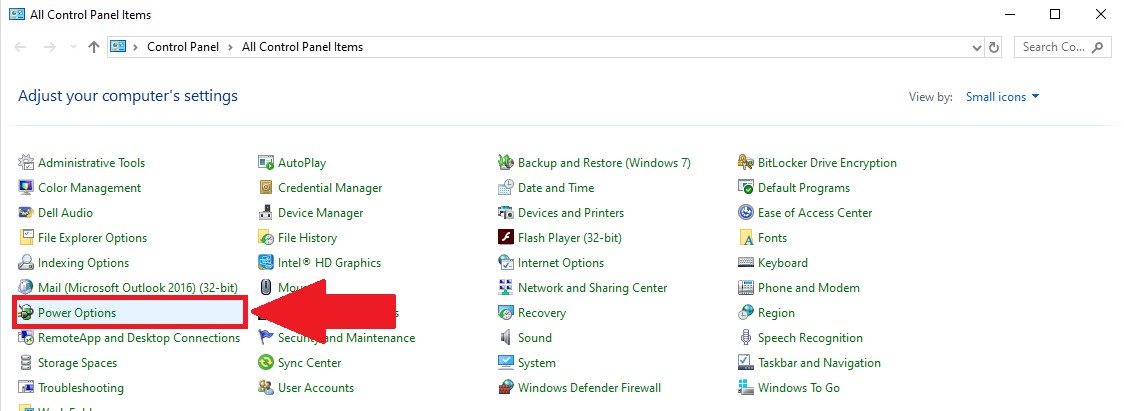The height and width of the screenshot is (411, 1124).
Task: Click the up-one-level arrow button
Action: coord(94,47)
